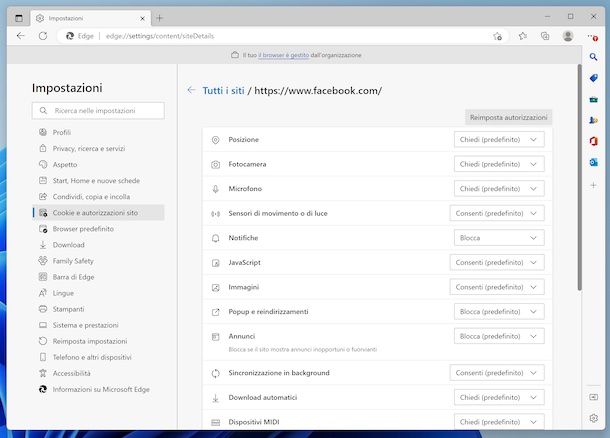The image size is (610, 438).
Task: Open Stampanti settings section
Action: (98, 309)
